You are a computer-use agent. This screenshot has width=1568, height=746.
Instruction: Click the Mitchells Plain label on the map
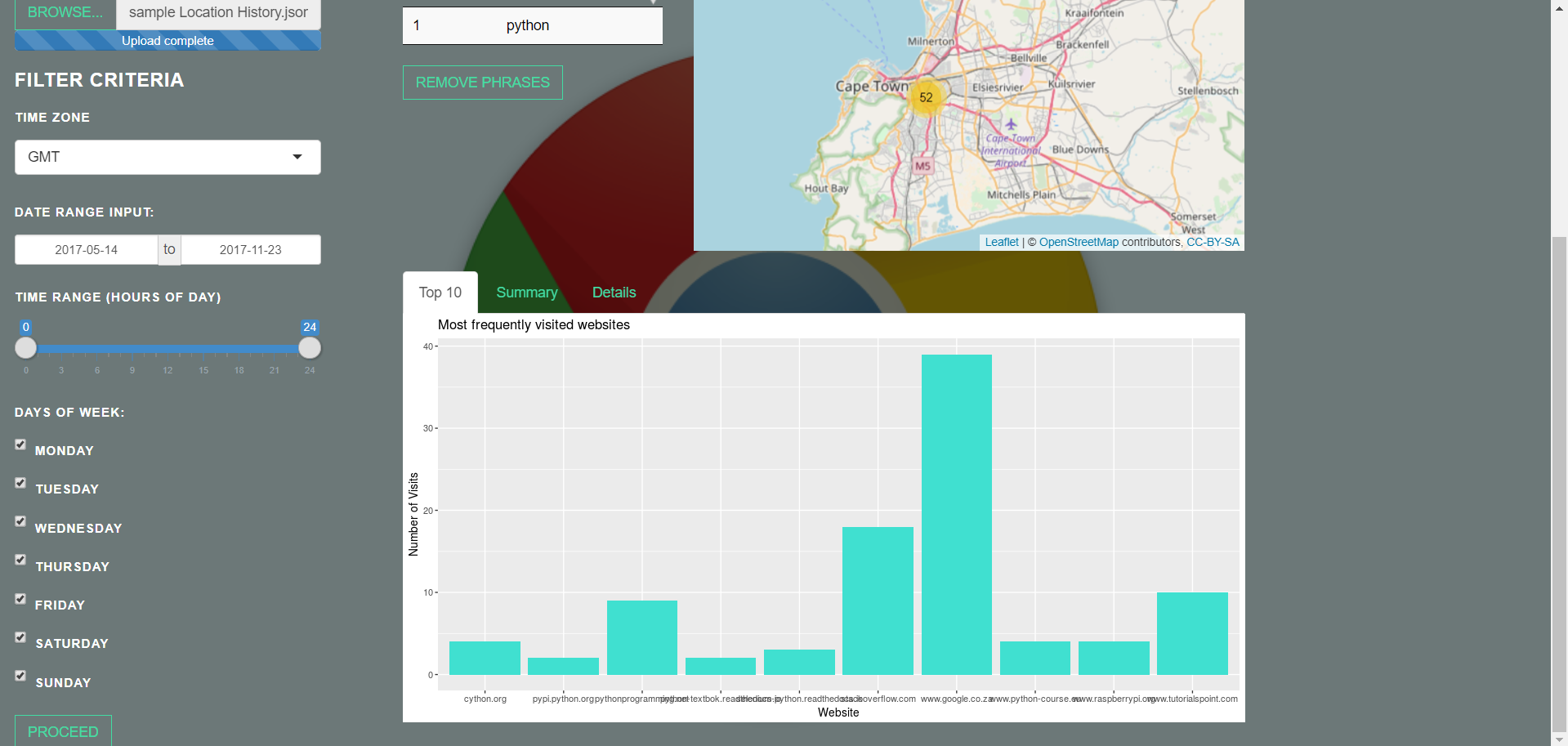tap(1021, 194)
